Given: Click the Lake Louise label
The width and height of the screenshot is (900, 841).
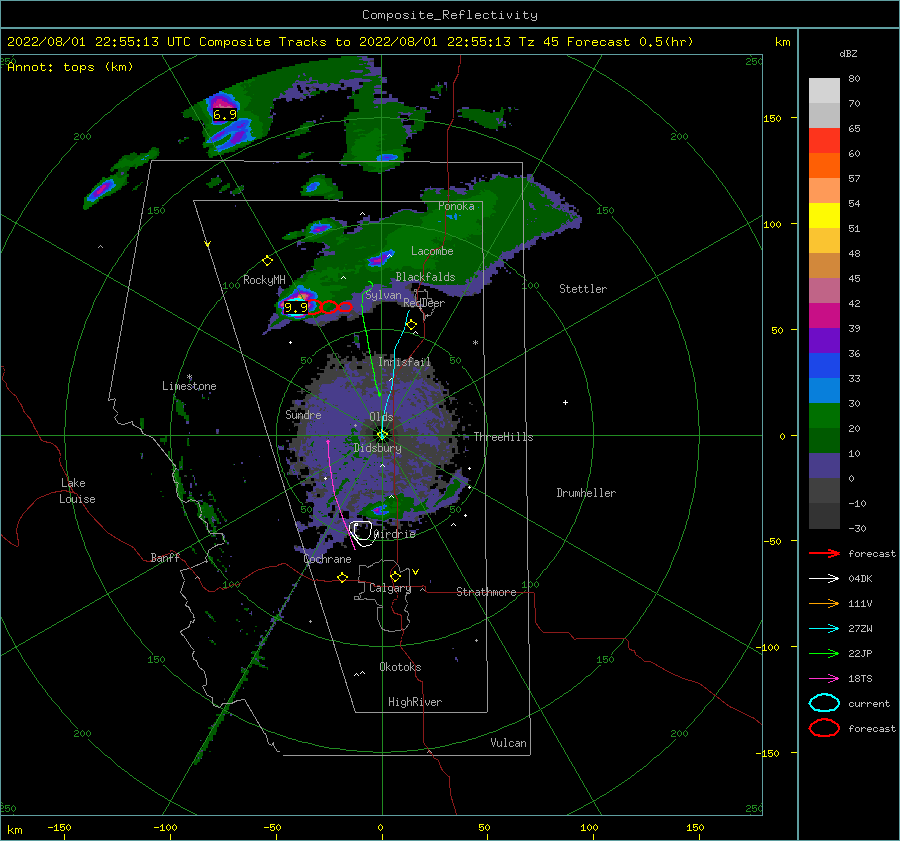Looking at the screenshot, I should pos(77,491).
